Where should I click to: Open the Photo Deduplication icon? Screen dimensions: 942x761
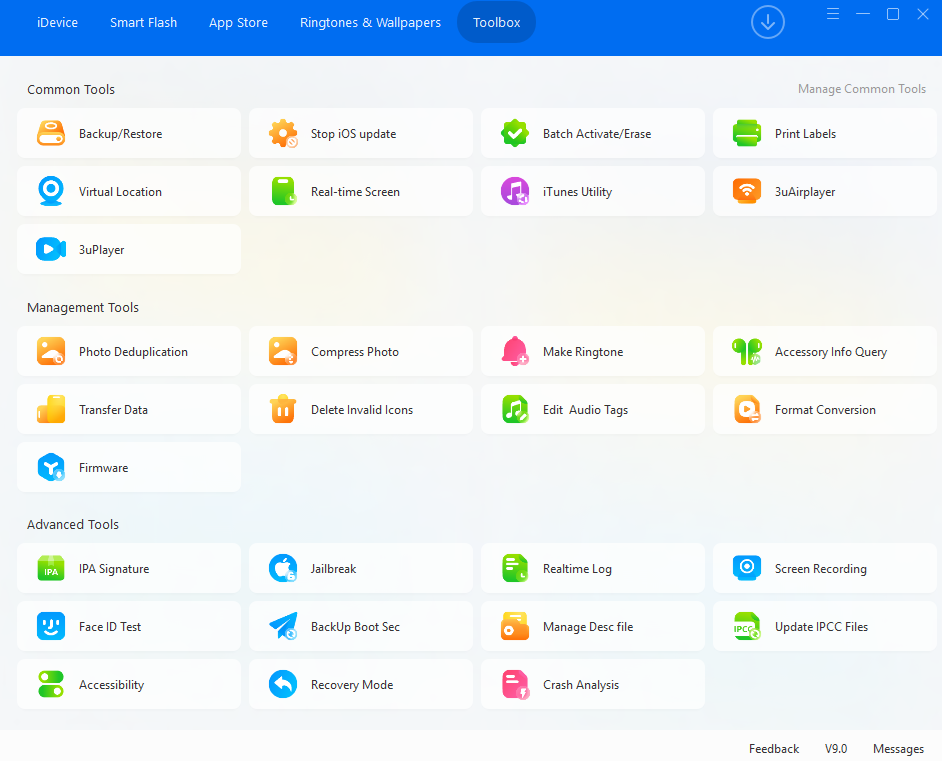point(51,351)
